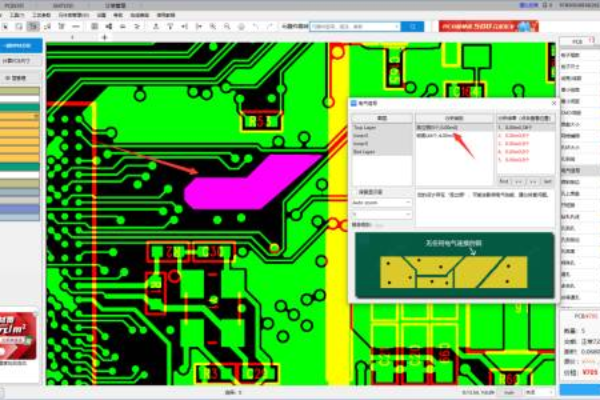
Task: Click the first button under the results
Action: (x=504, y=181)
